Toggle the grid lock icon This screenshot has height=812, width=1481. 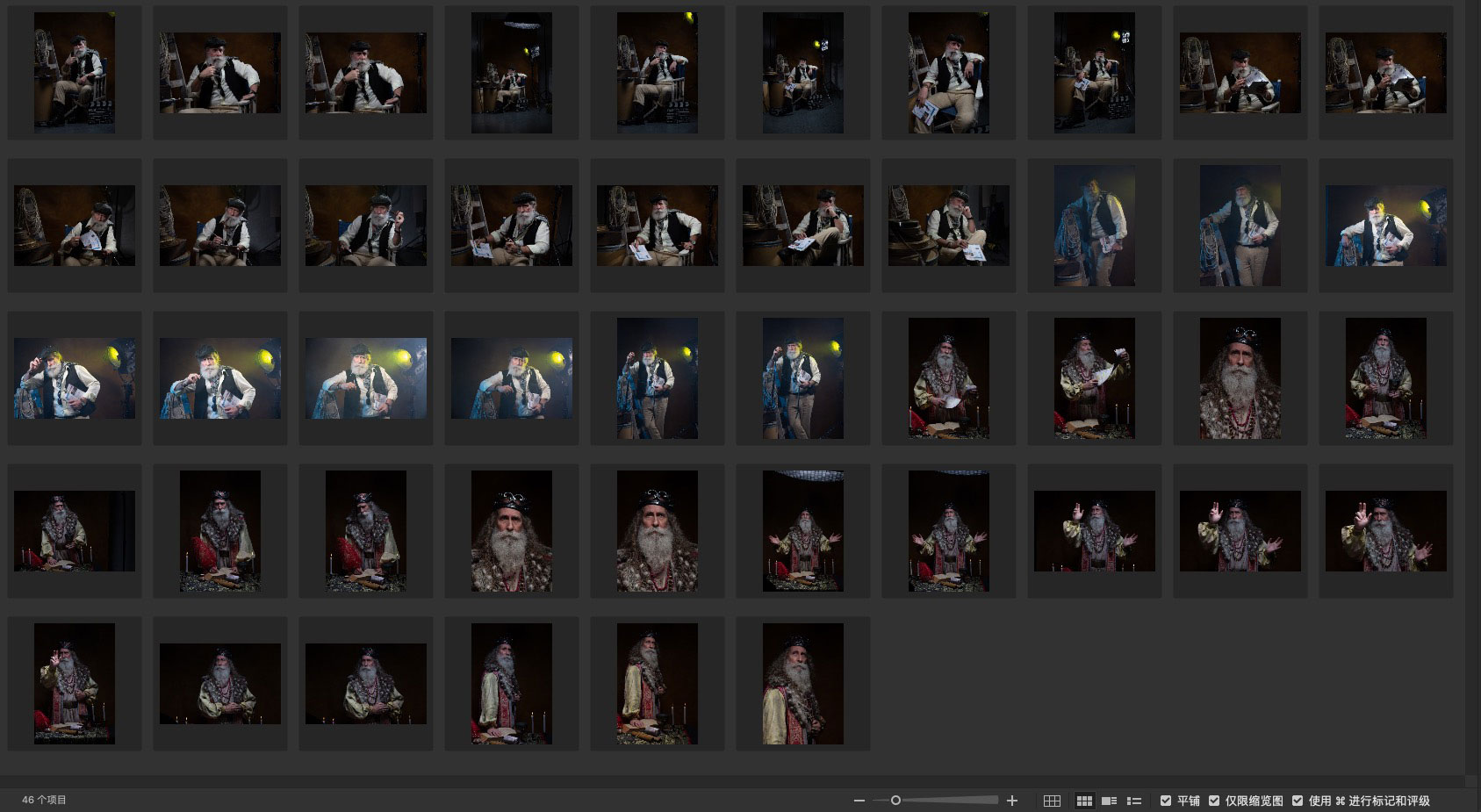(x=1052, y=801)
